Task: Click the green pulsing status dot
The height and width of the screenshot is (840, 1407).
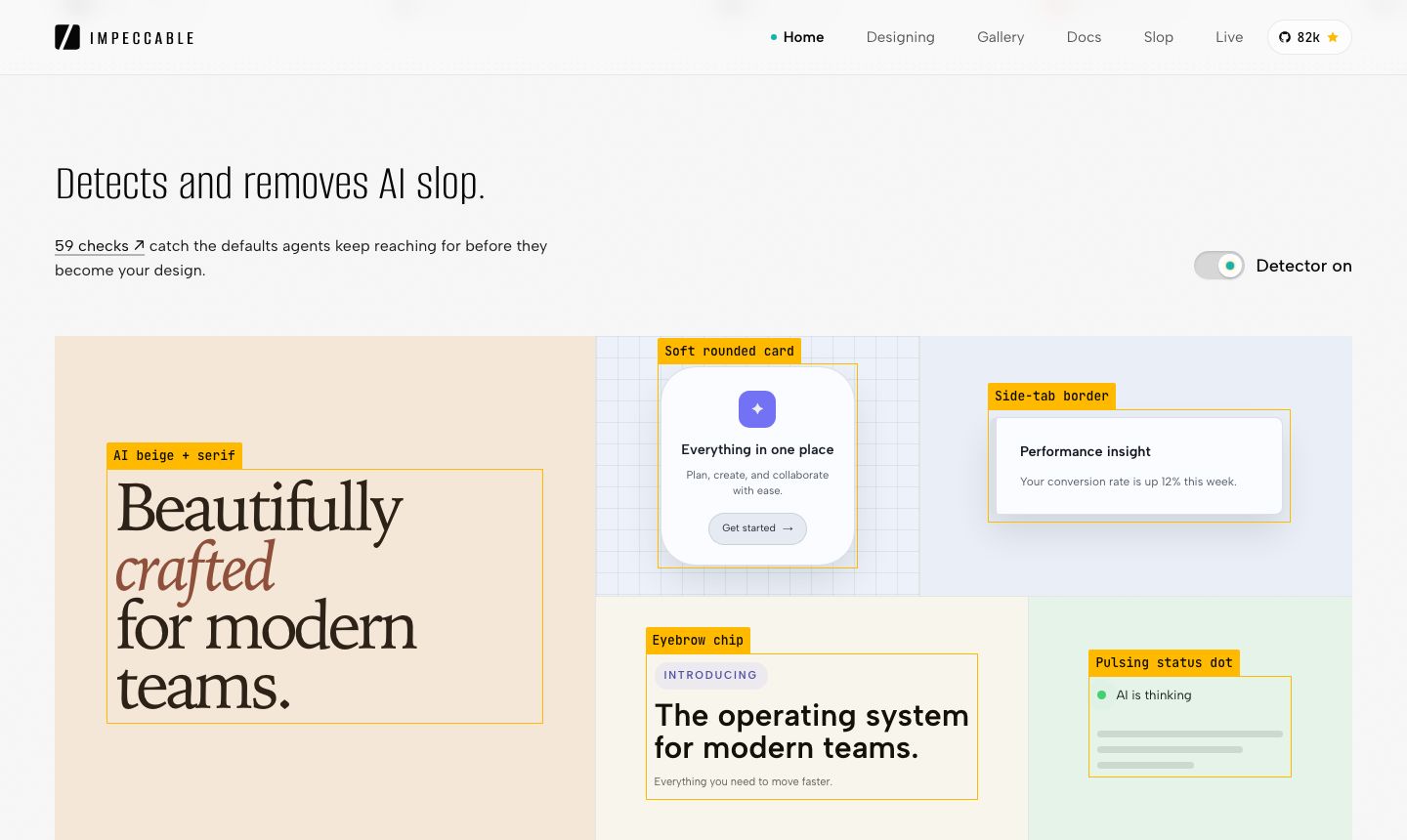Action: (x=1102, y=695)
